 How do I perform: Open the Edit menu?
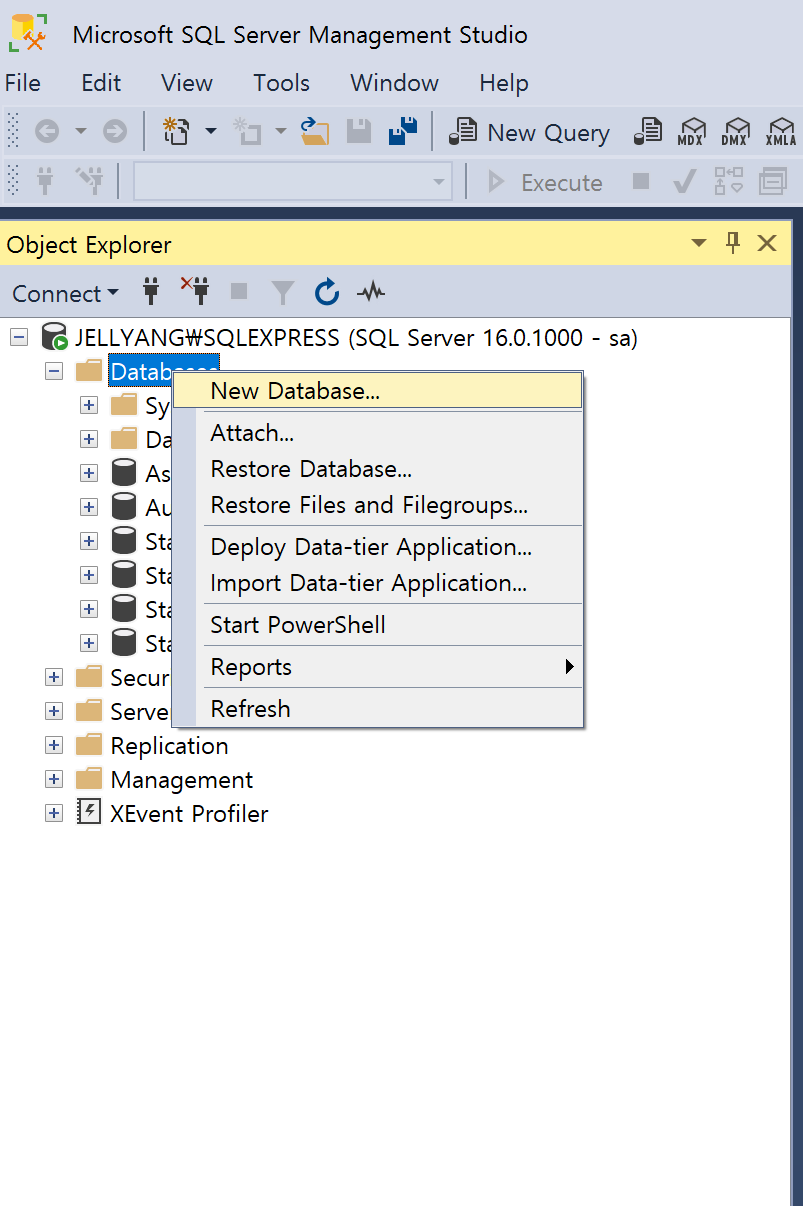point(101,83)
